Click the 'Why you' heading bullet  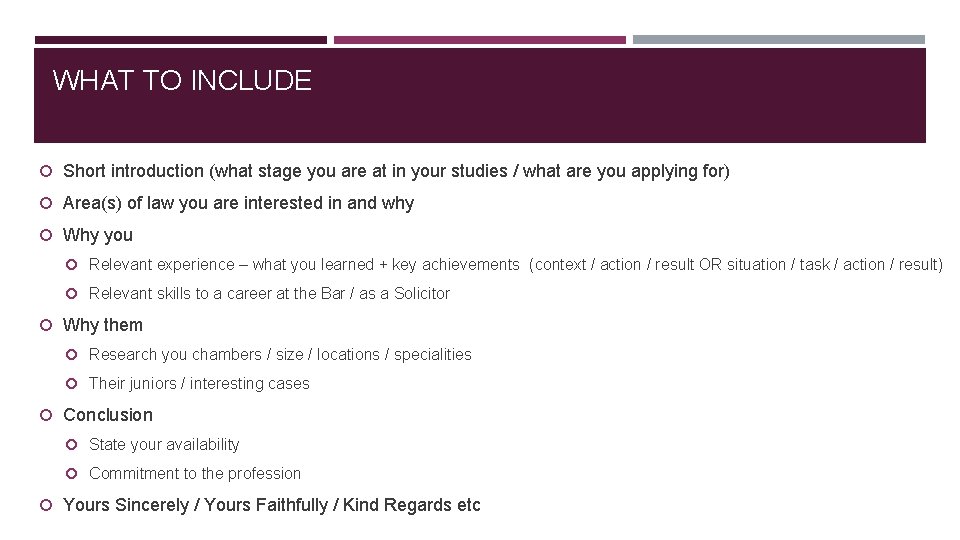click(x=98, y=235)
